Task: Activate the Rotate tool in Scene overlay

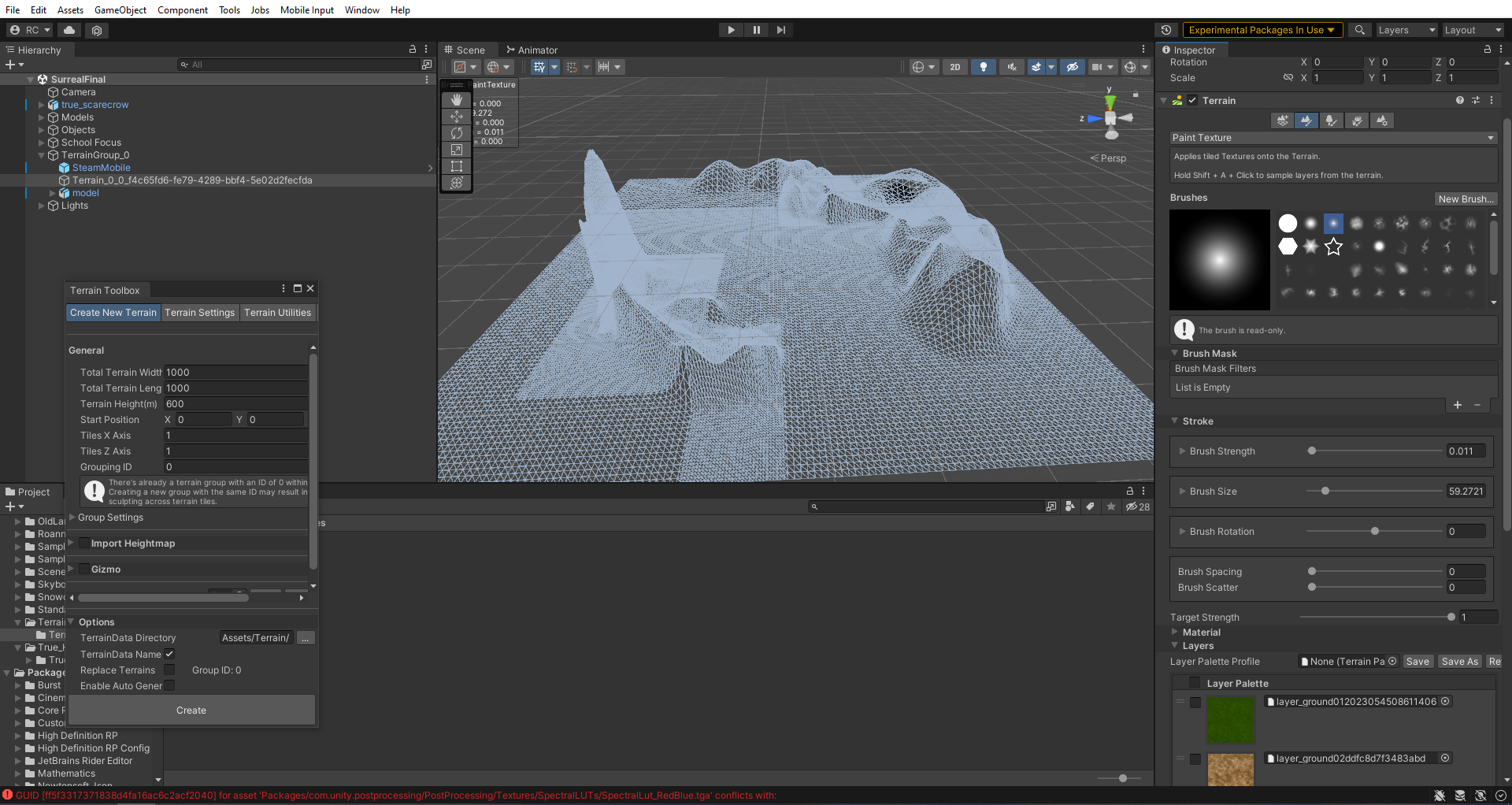Action: point(457,133)
